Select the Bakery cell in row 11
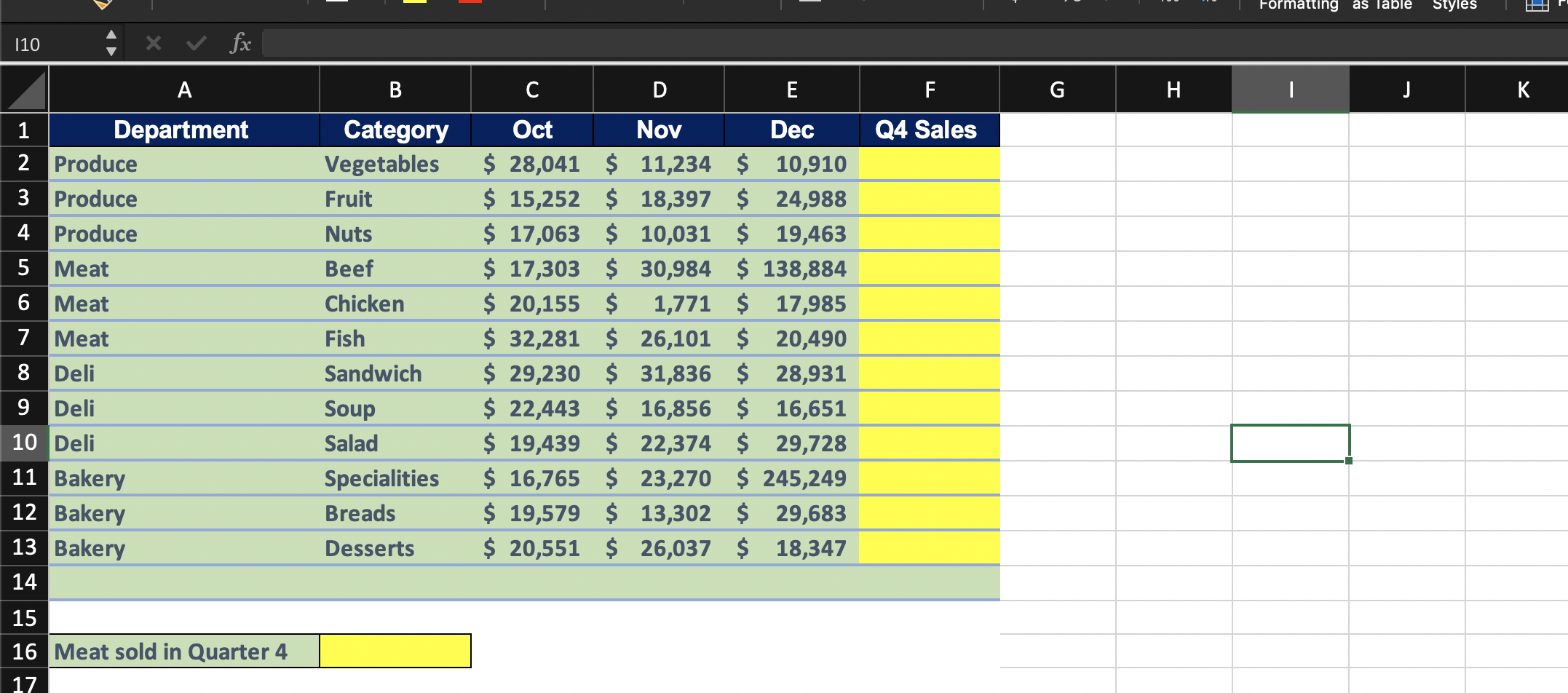 [184, 479]
